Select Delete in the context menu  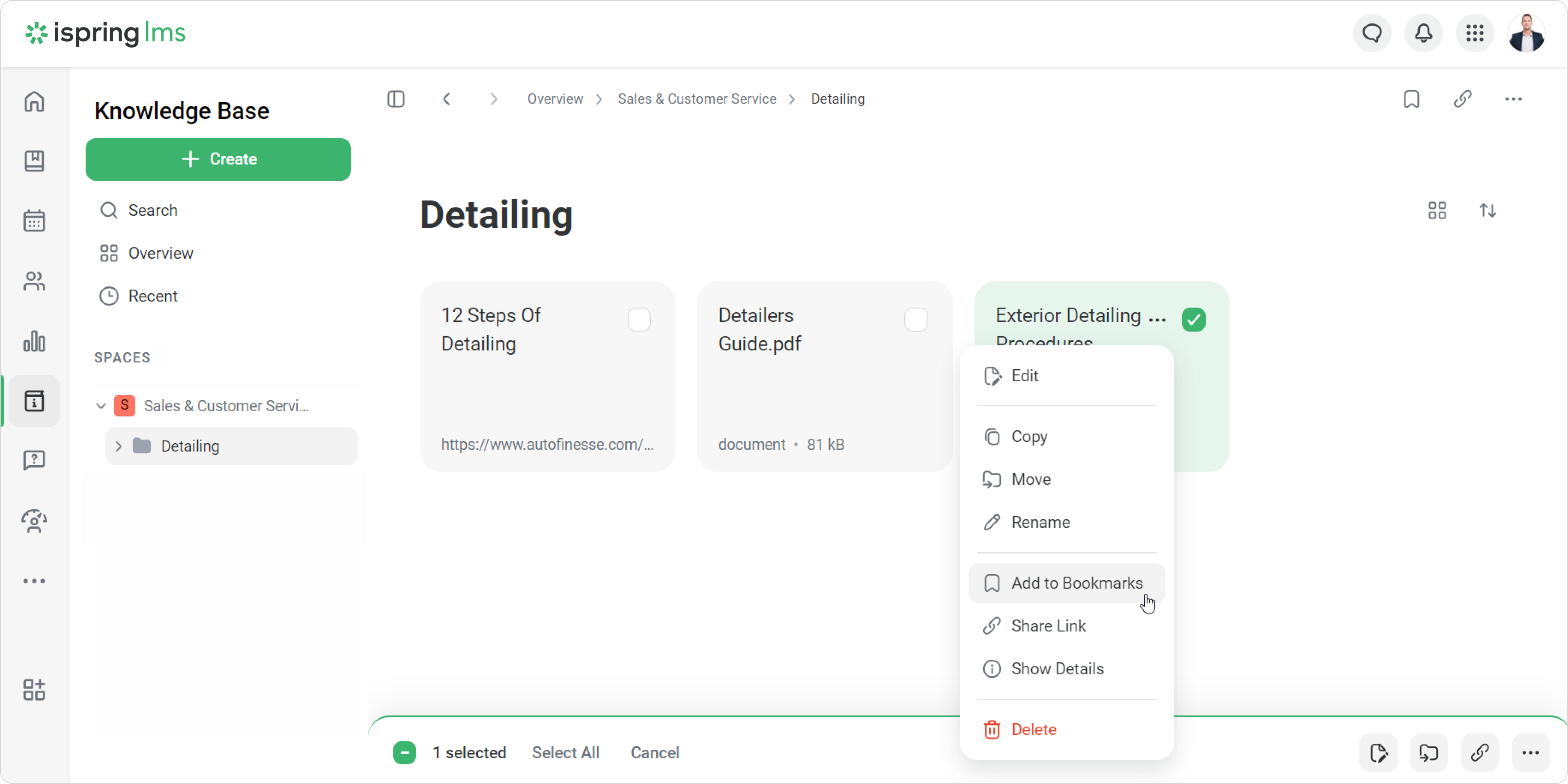[x=1033, y=729]
